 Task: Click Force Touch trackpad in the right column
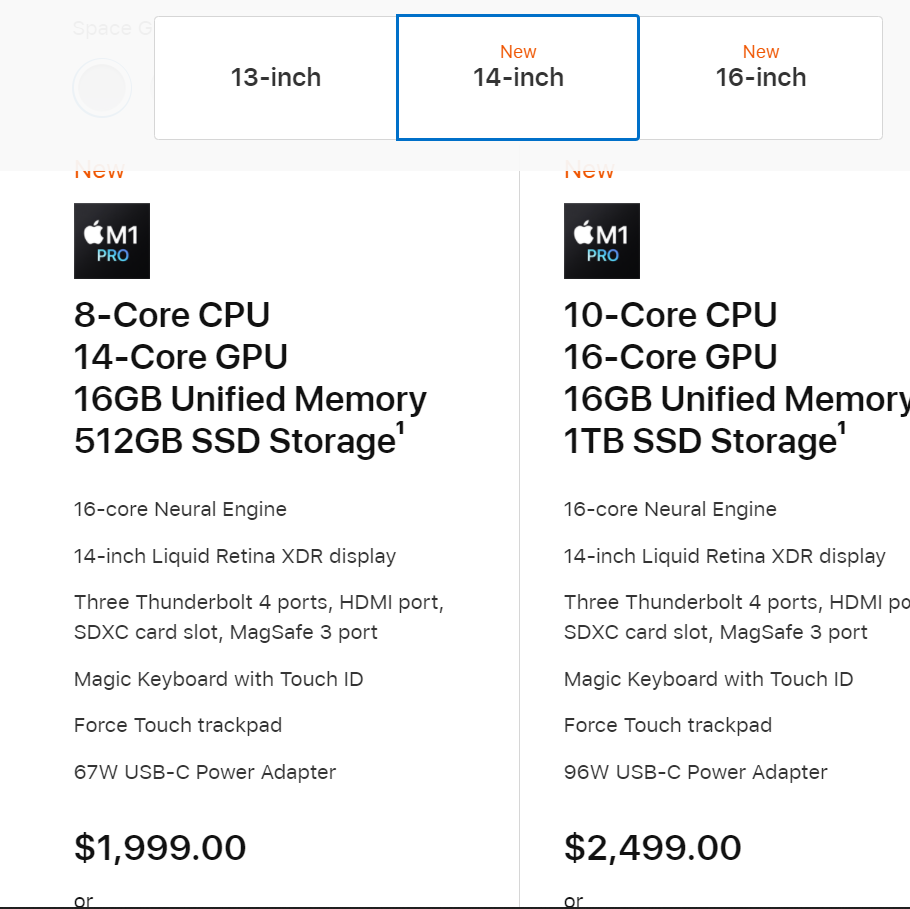point(668,725)
